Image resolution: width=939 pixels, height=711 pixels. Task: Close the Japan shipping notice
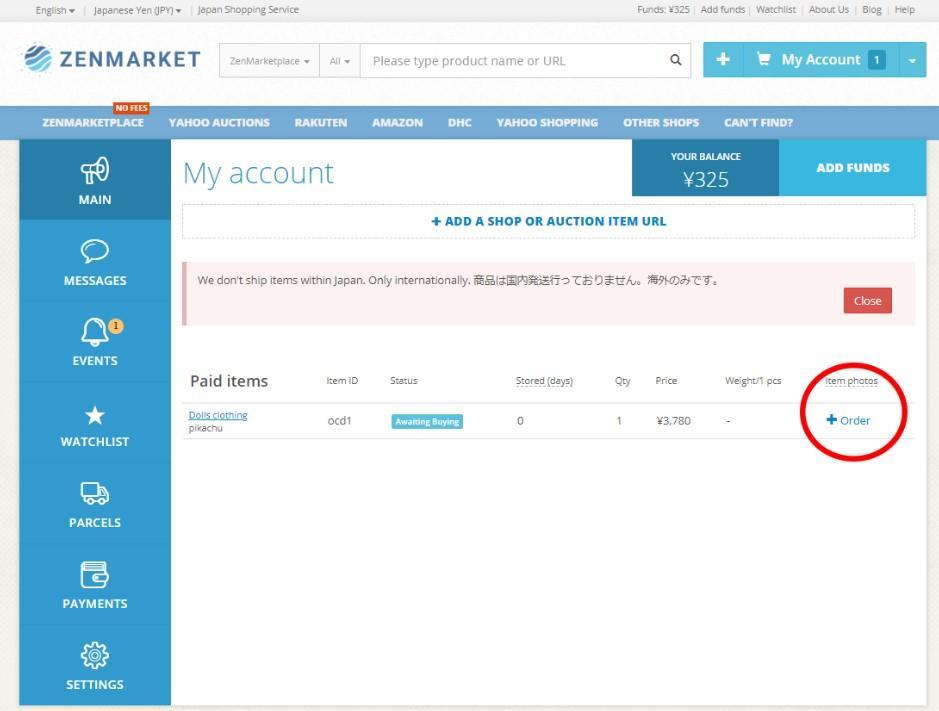coord(867,301)
